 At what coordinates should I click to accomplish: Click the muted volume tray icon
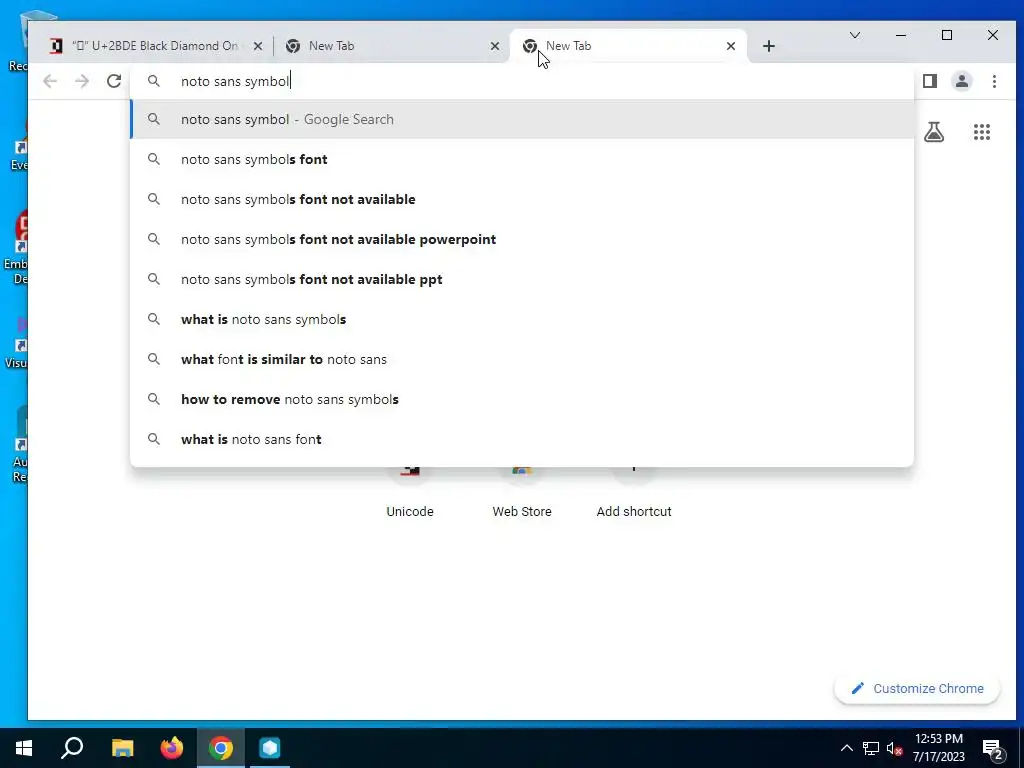pos(894,748)
